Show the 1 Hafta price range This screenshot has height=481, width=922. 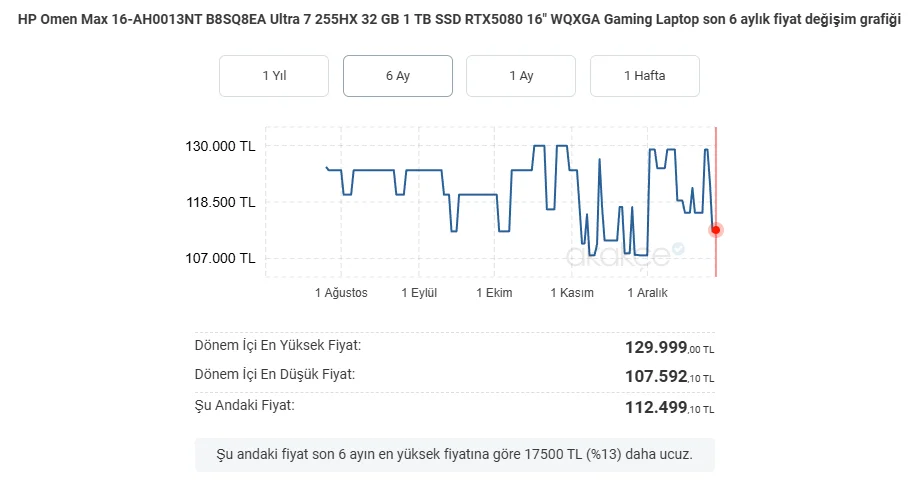pos(644,76)
